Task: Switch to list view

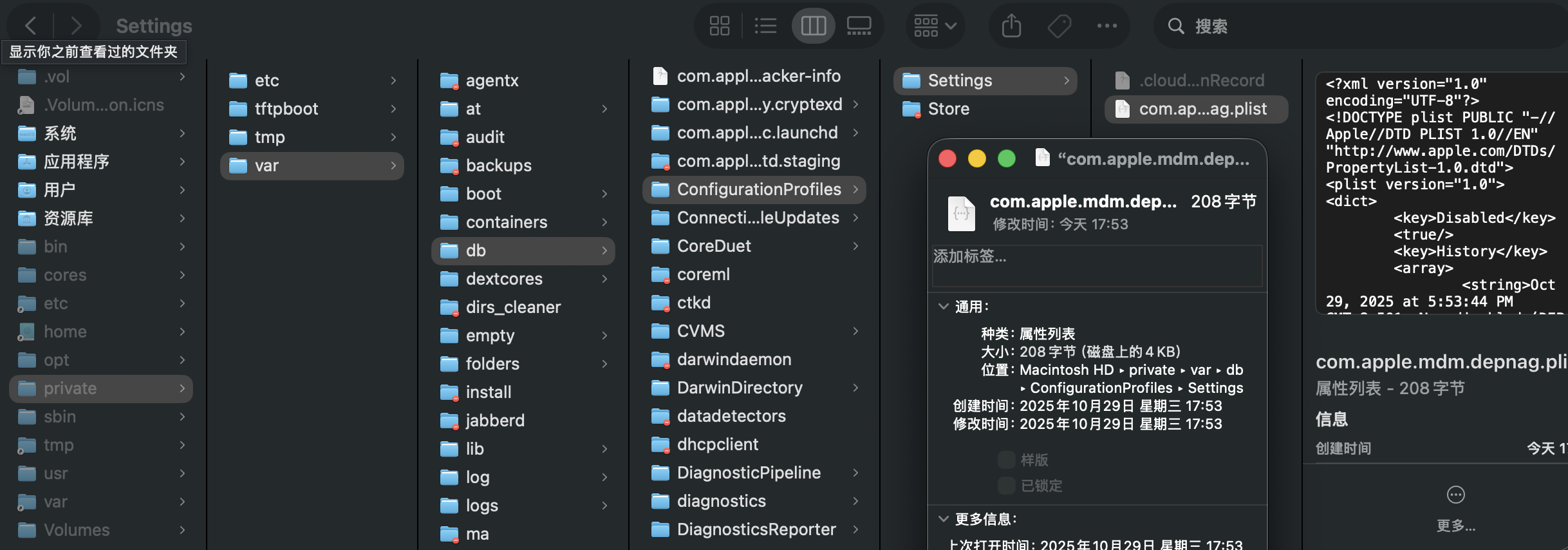Action: [x=765, y=26]
